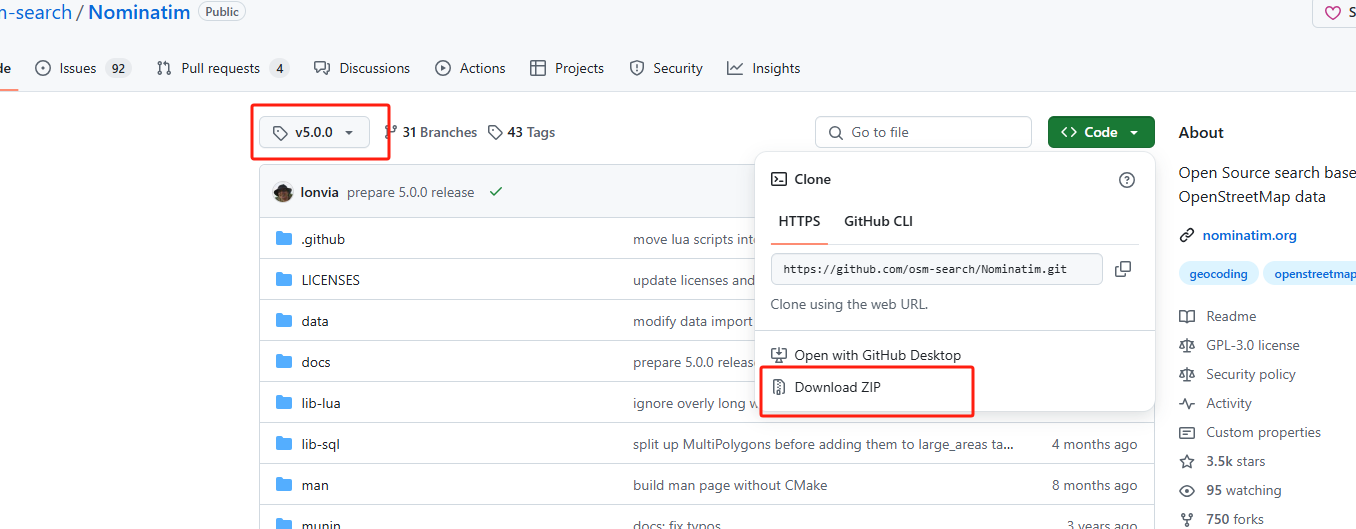
Task: Click the lib-sql folder icon
Action: pyautogui.click(x=284, y=444)
